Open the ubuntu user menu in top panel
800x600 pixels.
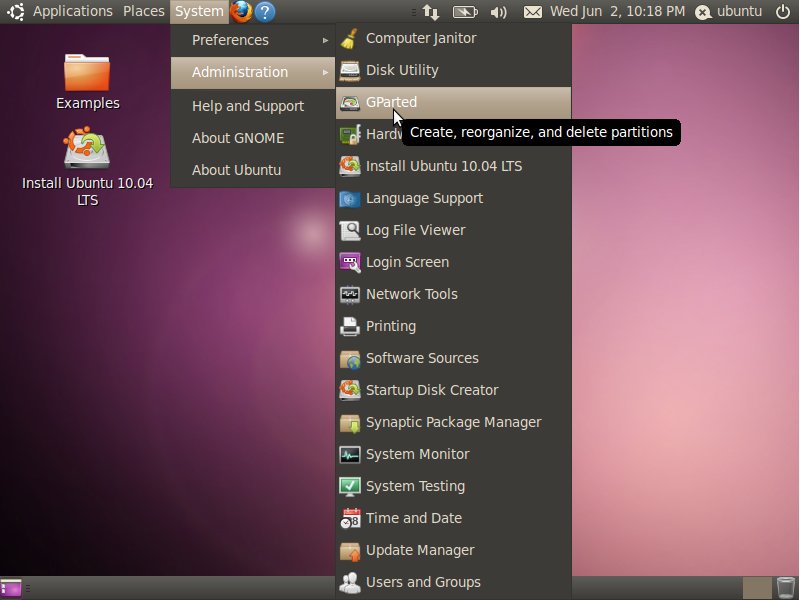pyautogui.click(x=729, y=11)
